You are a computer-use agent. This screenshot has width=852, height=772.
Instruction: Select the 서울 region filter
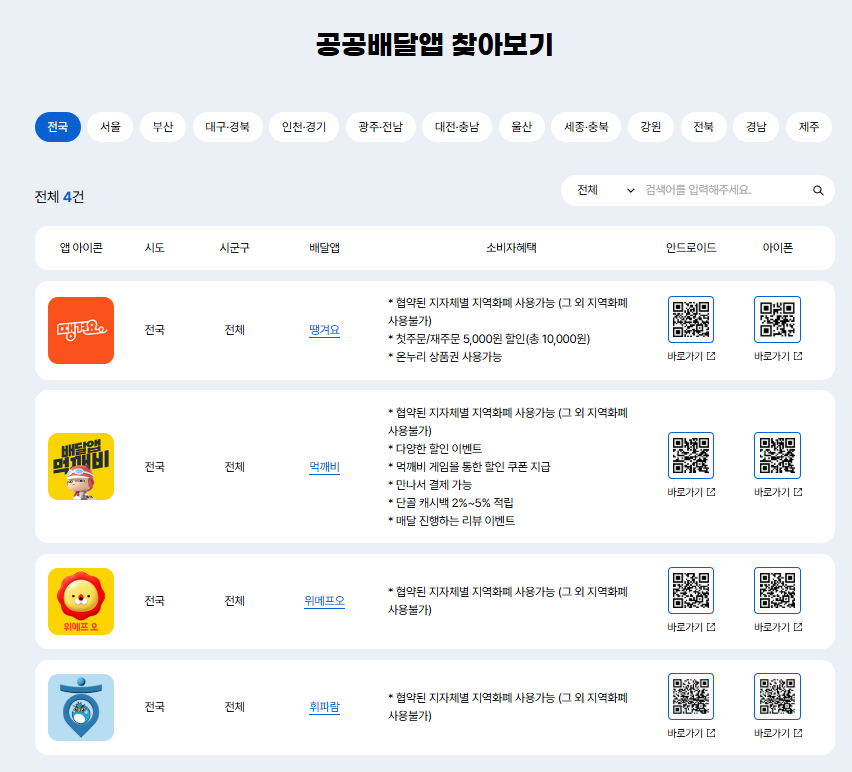109,127
